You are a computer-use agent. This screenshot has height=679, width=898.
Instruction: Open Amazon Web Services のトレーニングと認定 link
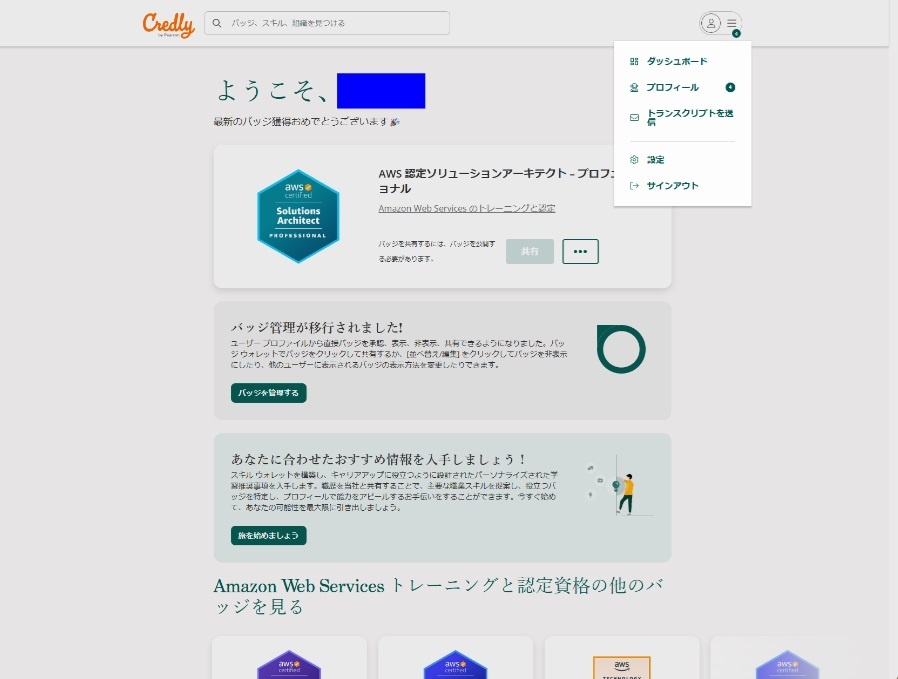tap(467, 208)
